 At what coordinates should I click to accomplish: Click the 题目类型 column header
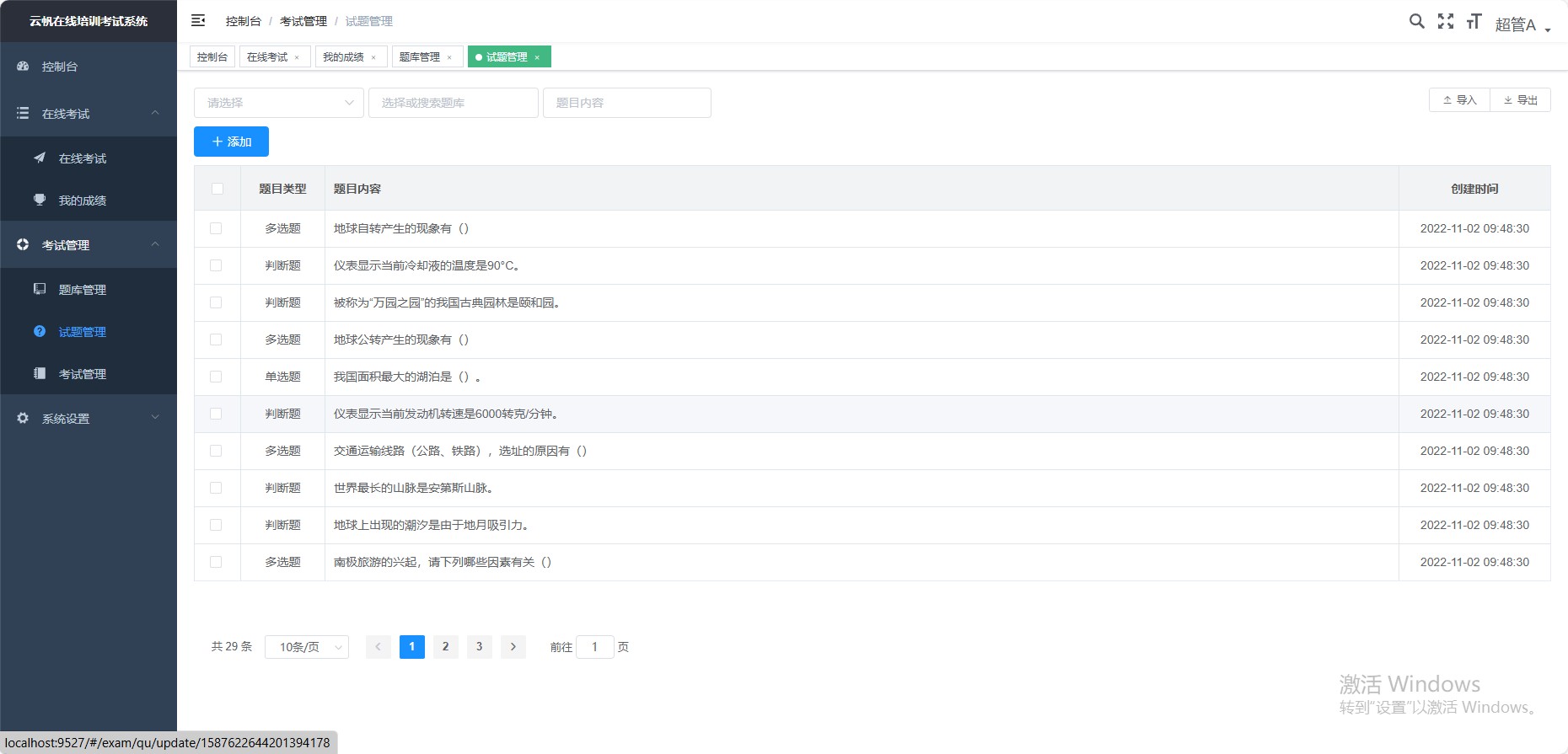click(282, 189)
